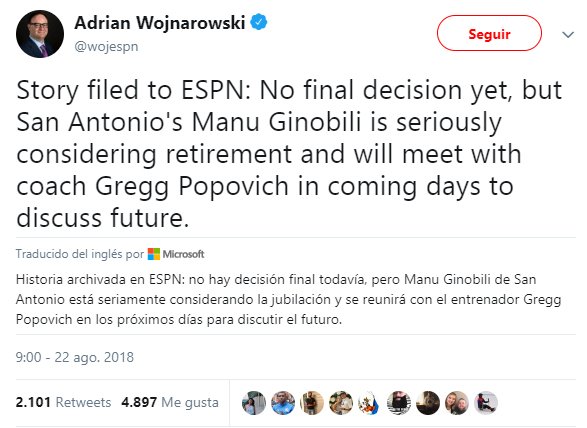The height and width of the screenshot is (428, 587).
Task: Open the cartoon character liker avatar
Action: click(x=369, y=403)
